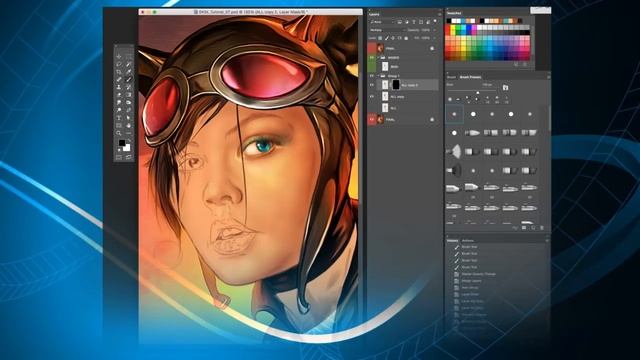Viewport: 640px width, 360px height.
Task: Go to Master Opacity Change history state
Action: click(478, 274)
